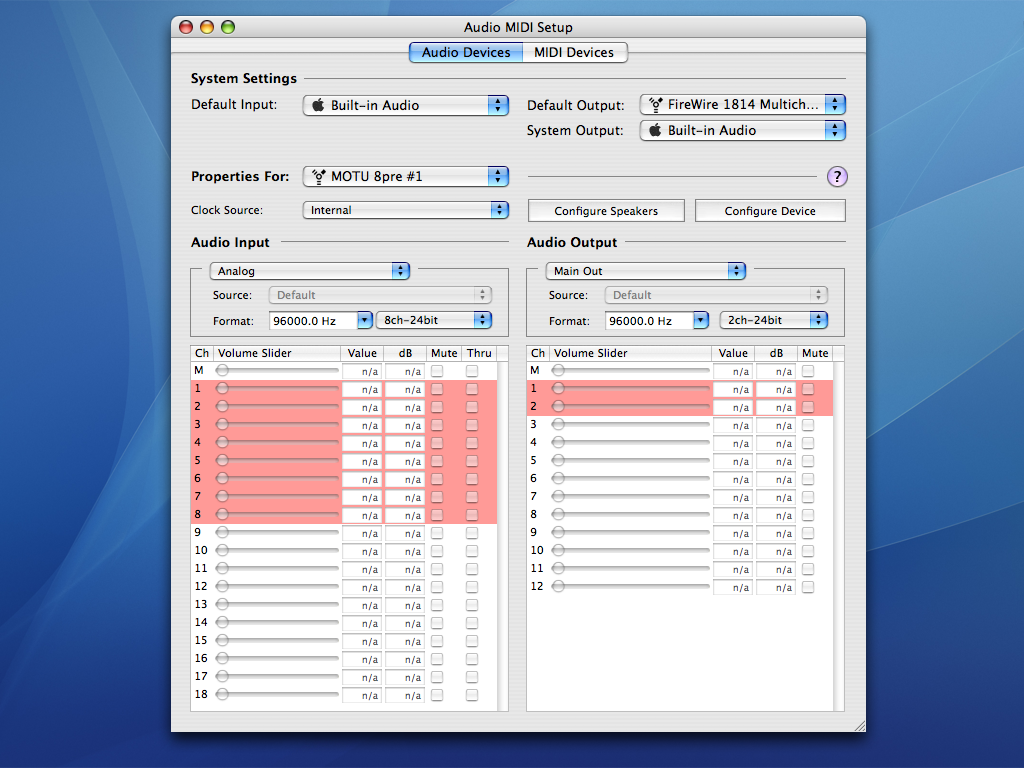Open the help question mark button
This screenshot has height=768, width=1024.
click(x=837, y=176)
